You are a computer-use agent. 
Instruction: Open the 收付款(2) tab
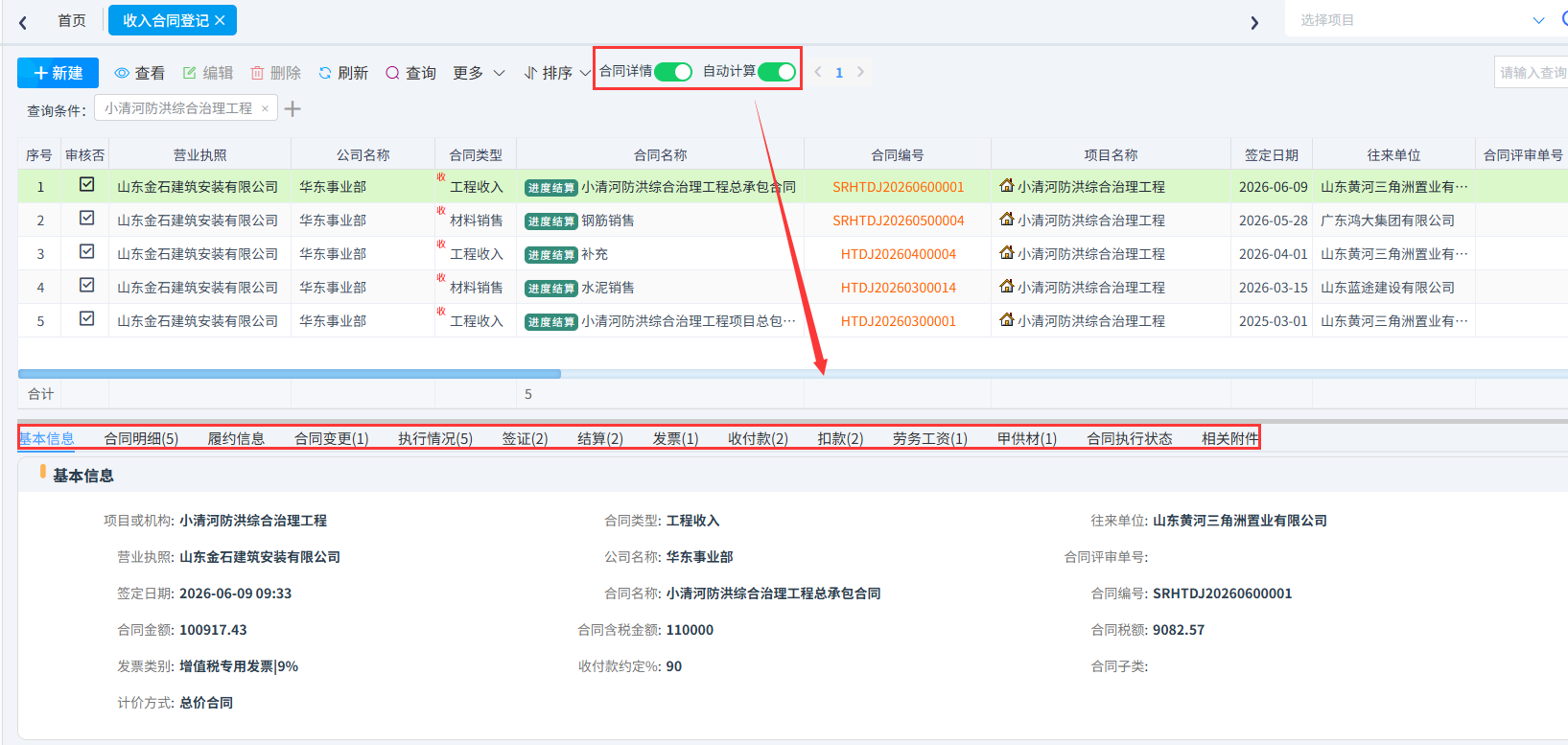[x=758, y=438]
